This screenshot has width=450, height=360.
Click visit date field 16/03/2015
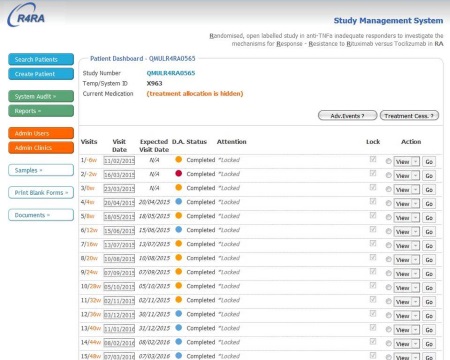click(x=119, y=175)
